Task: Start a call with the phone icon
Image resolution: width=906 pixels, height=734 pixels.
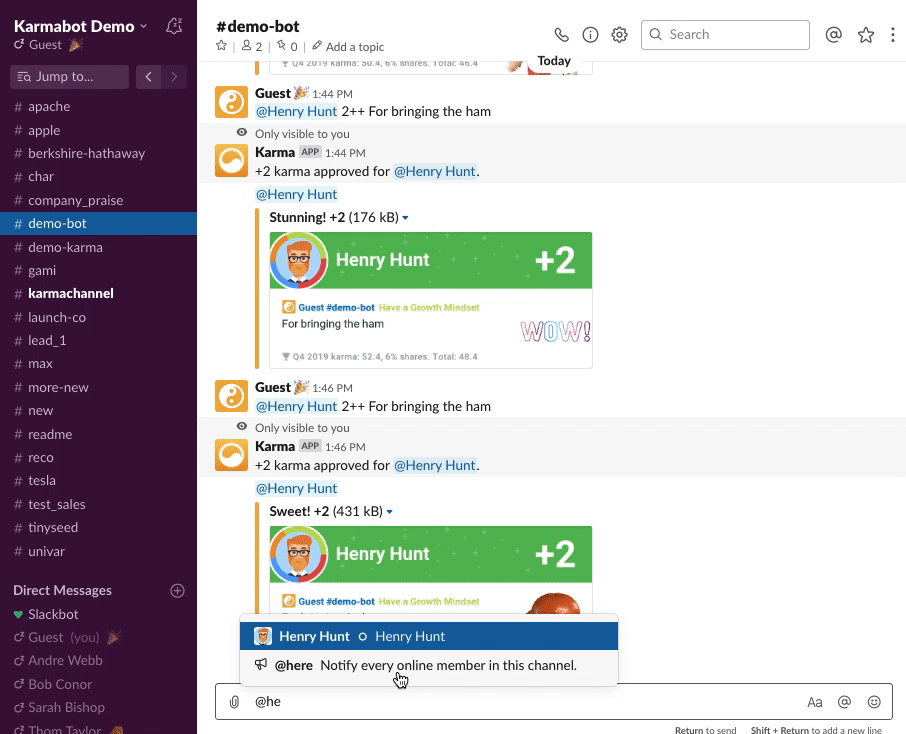Action: pyautogui.click(x=561, y=35)
